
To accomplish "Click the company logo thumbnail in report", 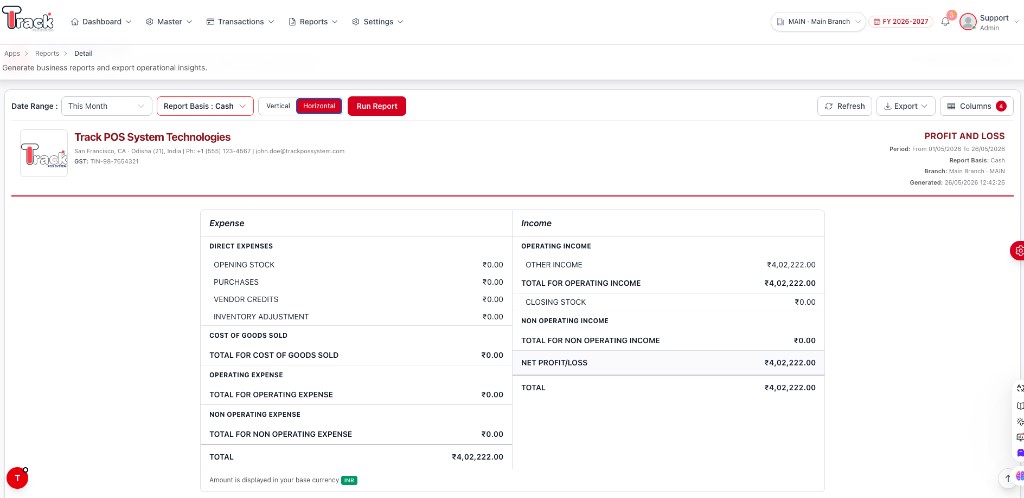I will point(44,153).
